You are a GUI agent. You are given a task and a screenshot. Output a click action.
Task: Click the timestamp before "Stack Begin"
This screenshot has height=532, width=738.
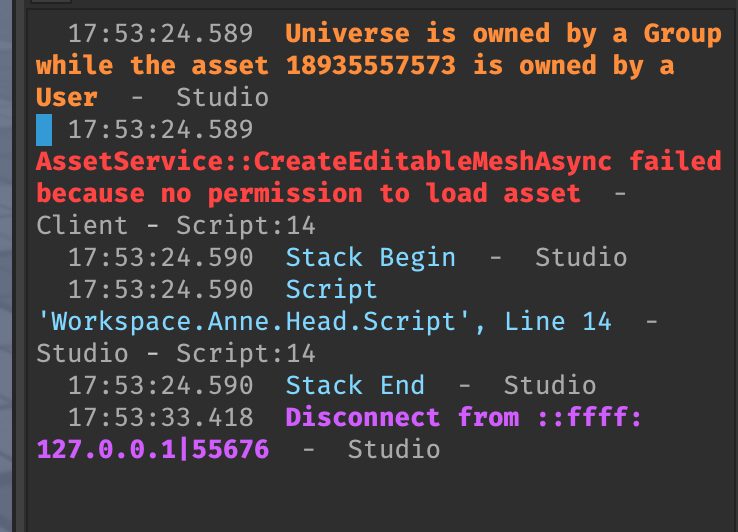coord(160,258)
